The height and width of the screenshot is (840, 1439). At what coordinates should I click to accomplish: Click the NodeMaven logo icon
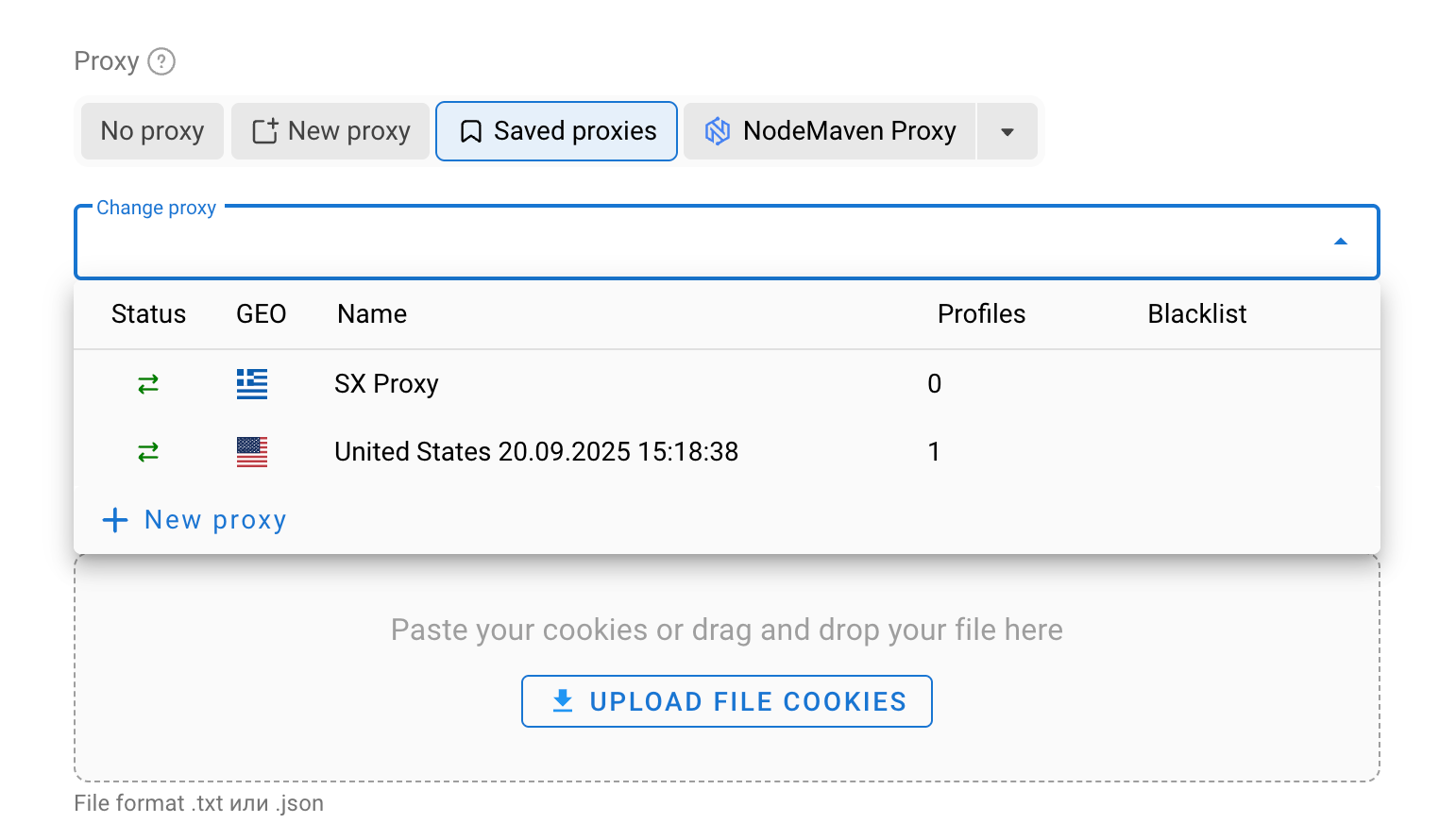718,131
